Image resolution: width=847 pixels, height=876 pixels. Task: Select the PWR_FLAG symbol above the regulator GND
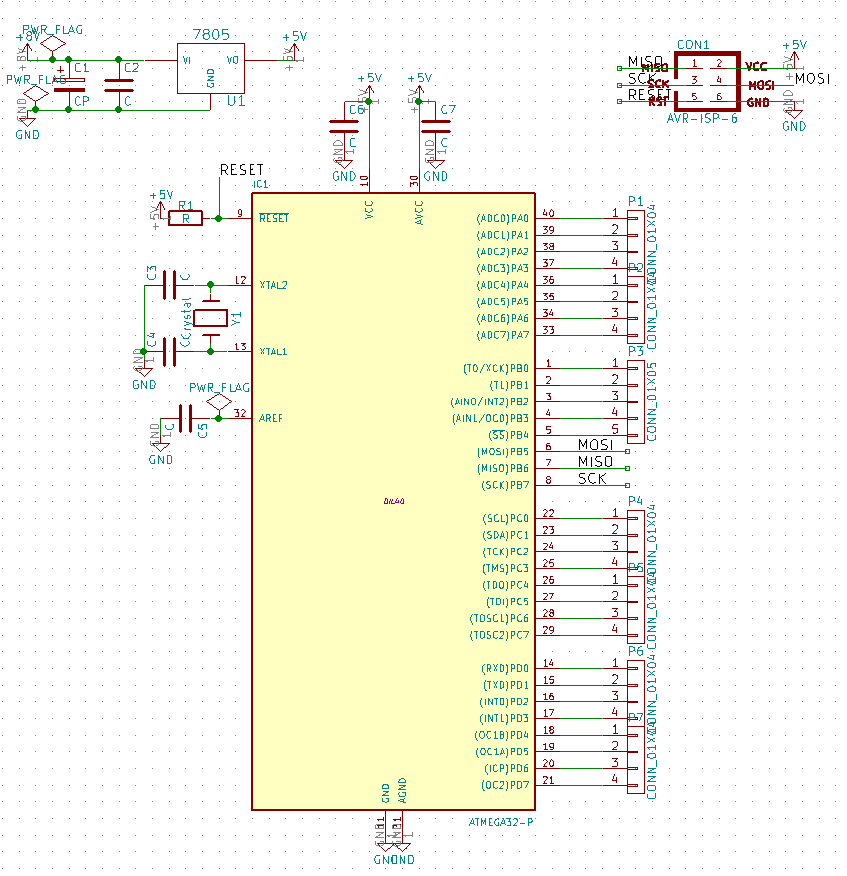click(x=36, y=94)
